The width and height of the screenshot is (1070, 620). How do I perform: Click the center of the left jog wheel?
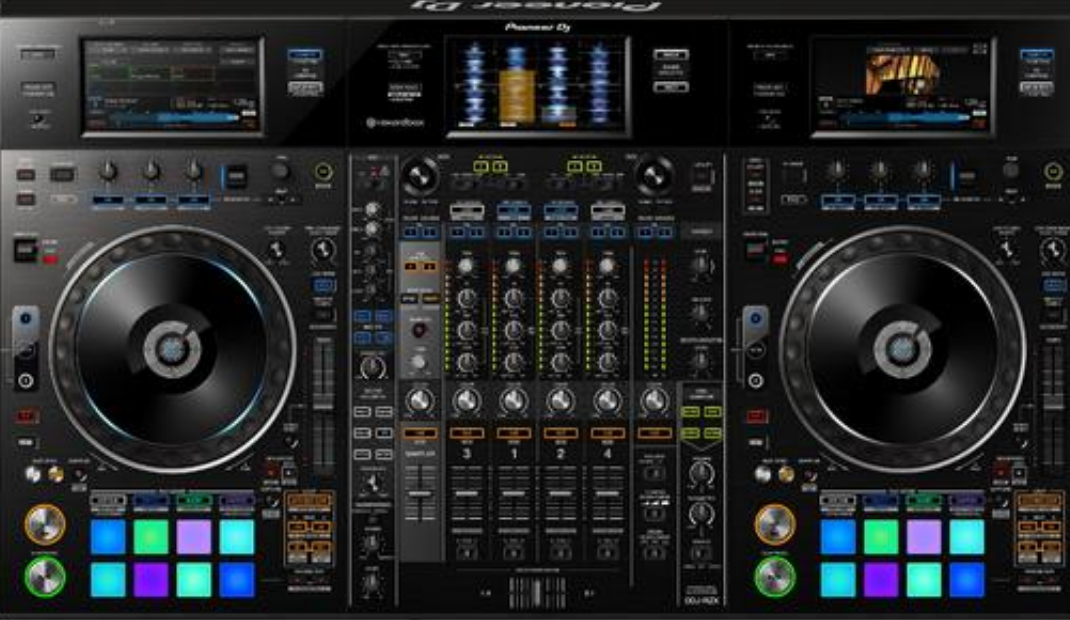tap(172, 348)
